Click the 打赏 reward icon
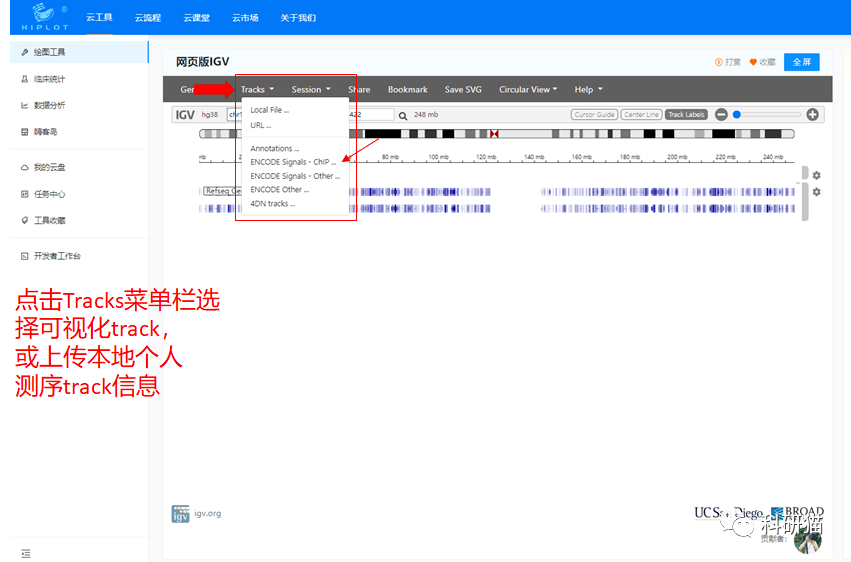The width and height of the screenshot is (851, 562). [719, 62]
